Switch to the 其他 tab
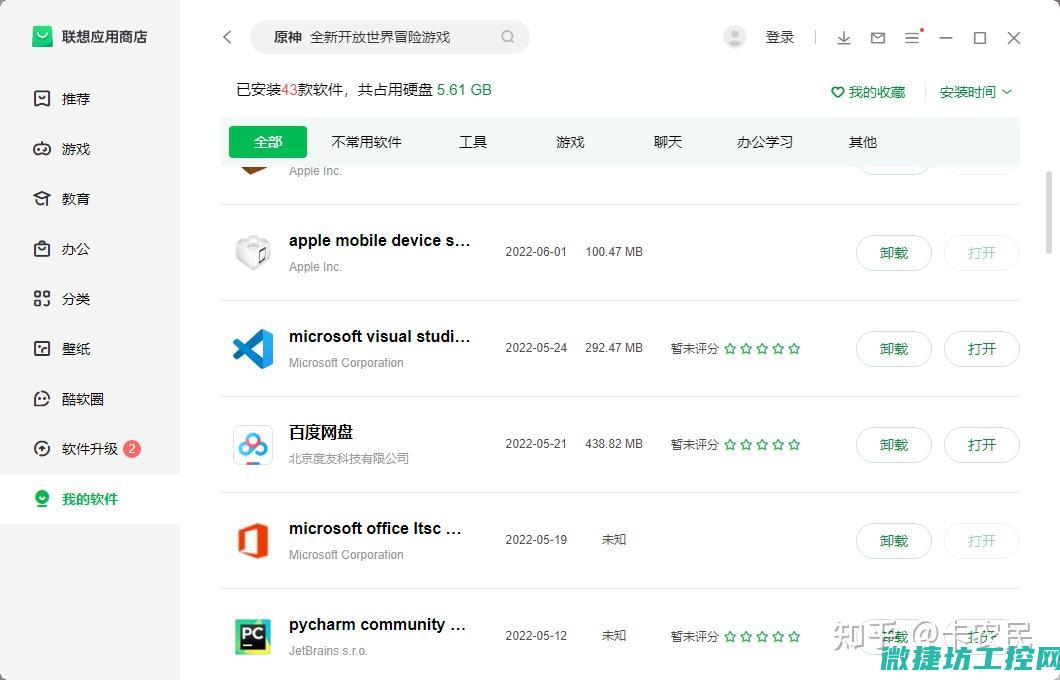Screen dimensions: 1060x680 pos(863,142)
